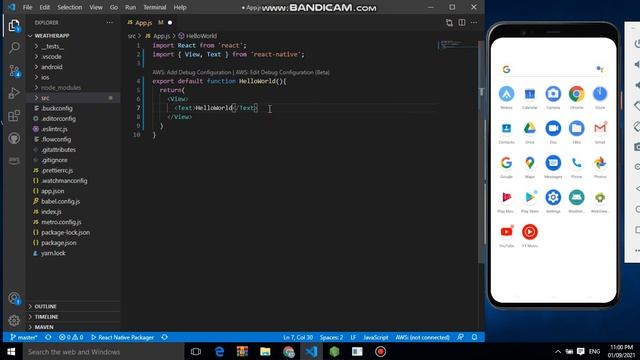640x360 pixels.
Task: Open the File menu
Action: [27, 7]
